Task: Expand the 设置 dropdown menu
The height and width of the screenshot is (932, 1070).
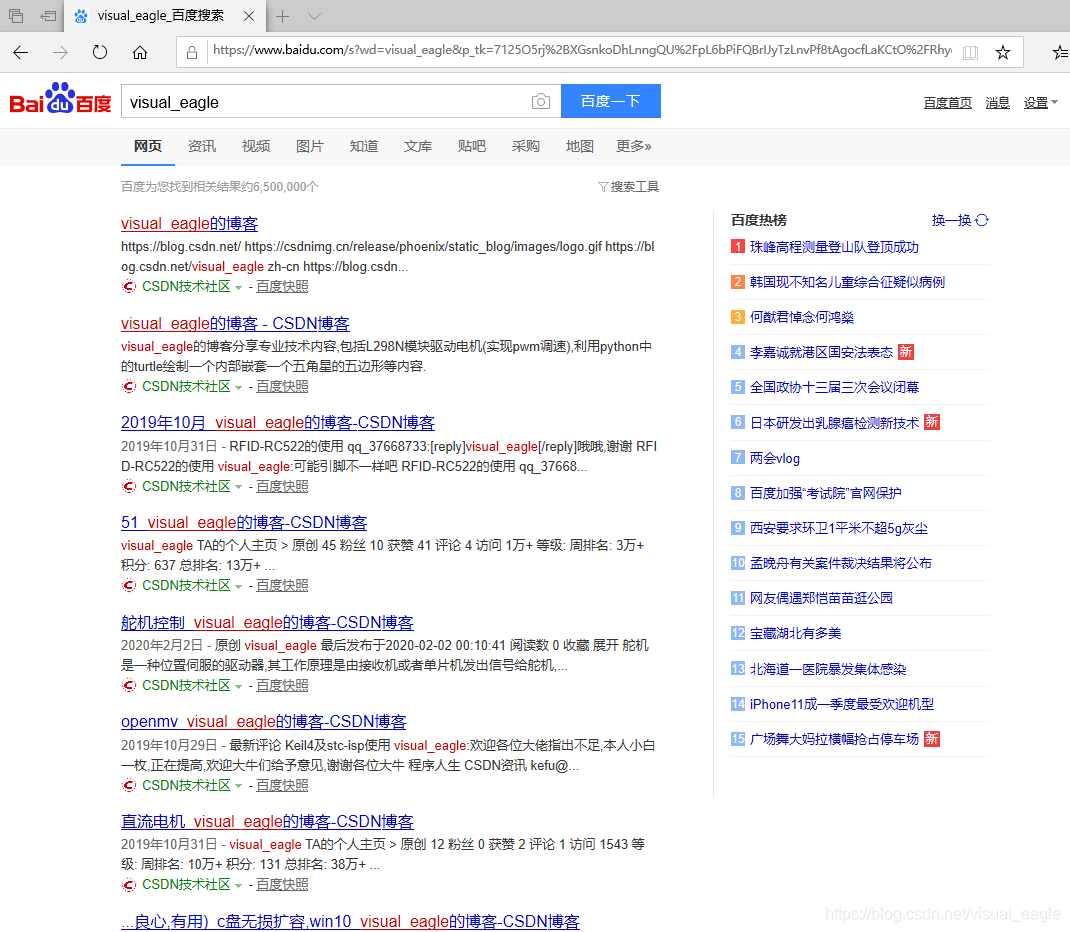Action: click(1040, 103)
